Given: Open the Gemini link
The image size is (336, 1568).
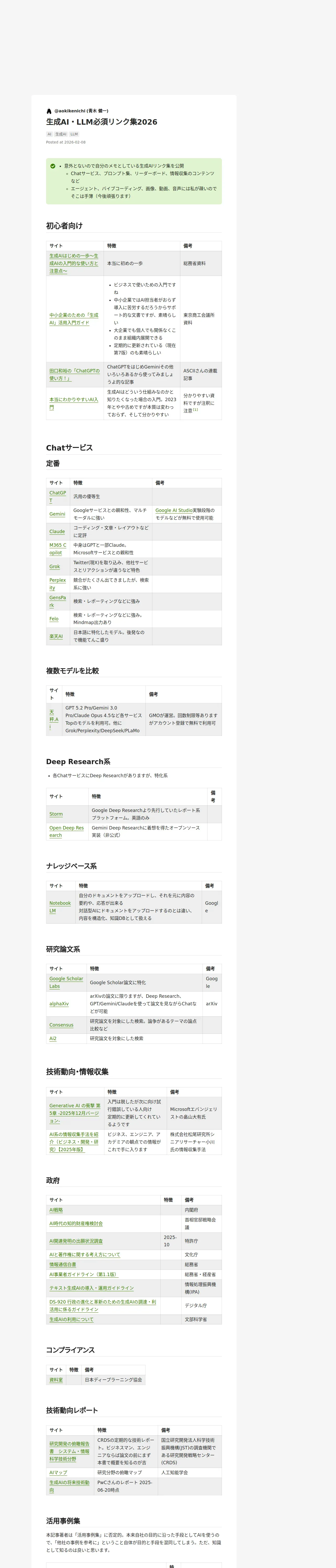Looking at the screenshot, I should point(57,514).
